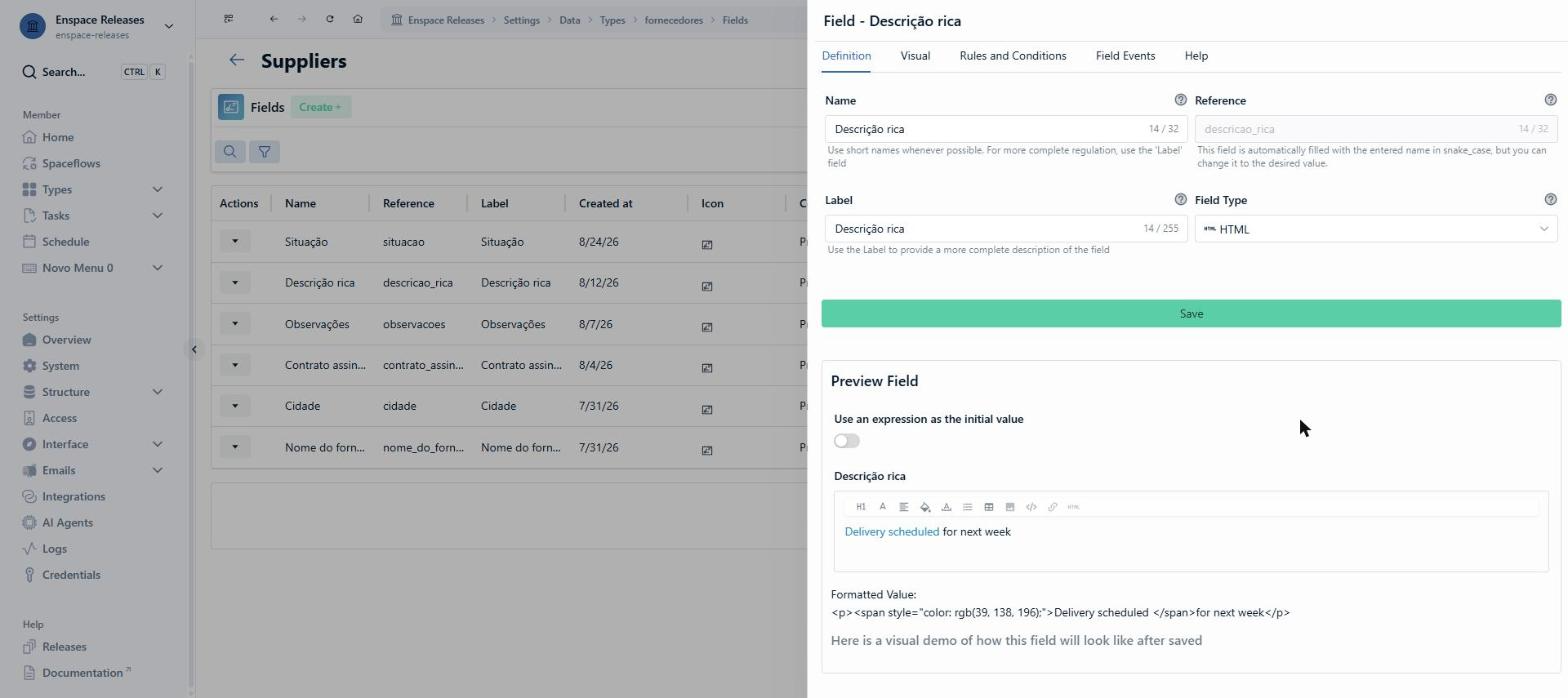Click the refresh icon in top bar
The width and height of the screenshot is (1568, 698).
pyautogui.click(x=329, y=19)
